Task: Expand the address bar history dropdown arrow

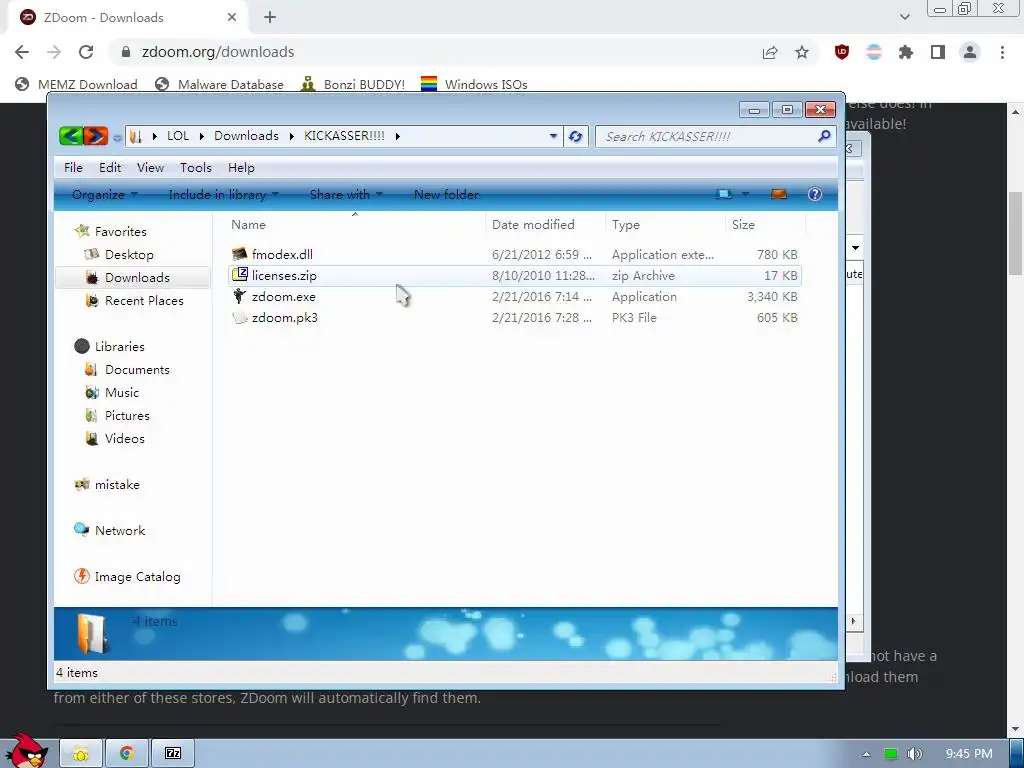Action: pyautogui.click(x=553, y=136)
